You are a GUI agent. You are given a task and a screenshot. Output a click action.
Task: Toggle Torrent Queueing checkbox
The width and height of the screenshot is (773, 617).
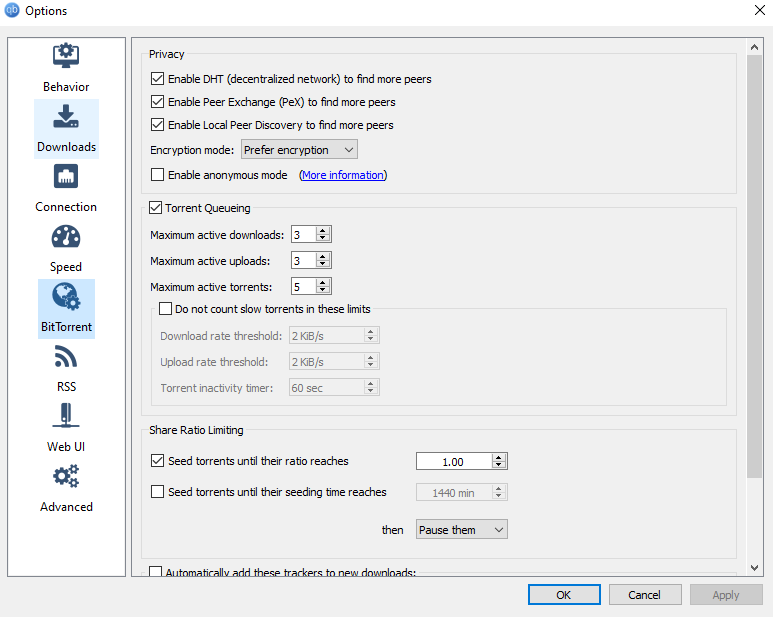point(156,208)
